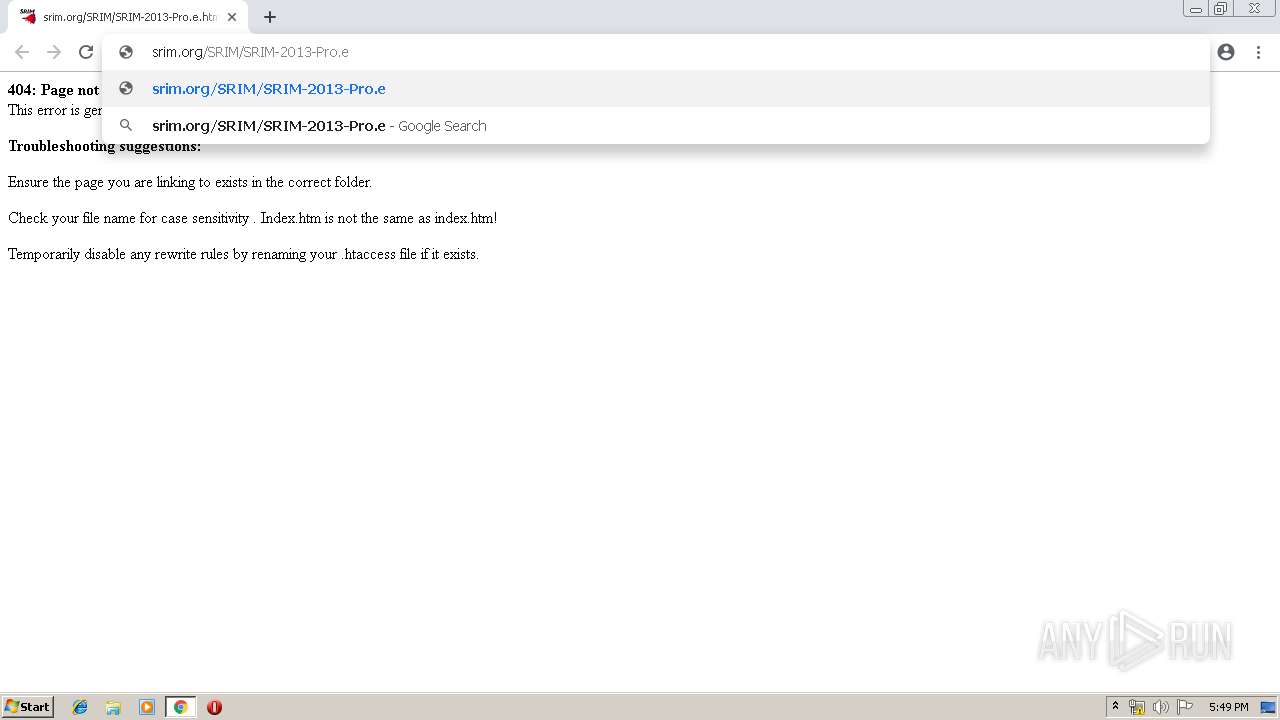This screenshot has width=1280, height=720.
Task: Open Chrome's three-dot menu
Action: point(1258,52)
